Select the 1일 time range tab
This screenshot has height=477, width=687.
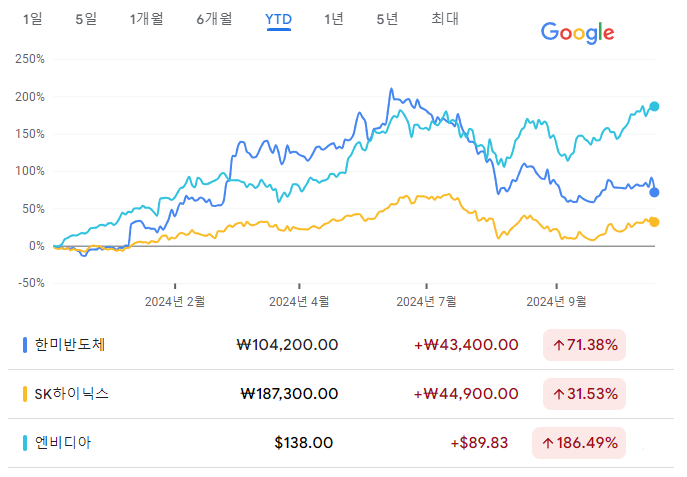(32, 19)
